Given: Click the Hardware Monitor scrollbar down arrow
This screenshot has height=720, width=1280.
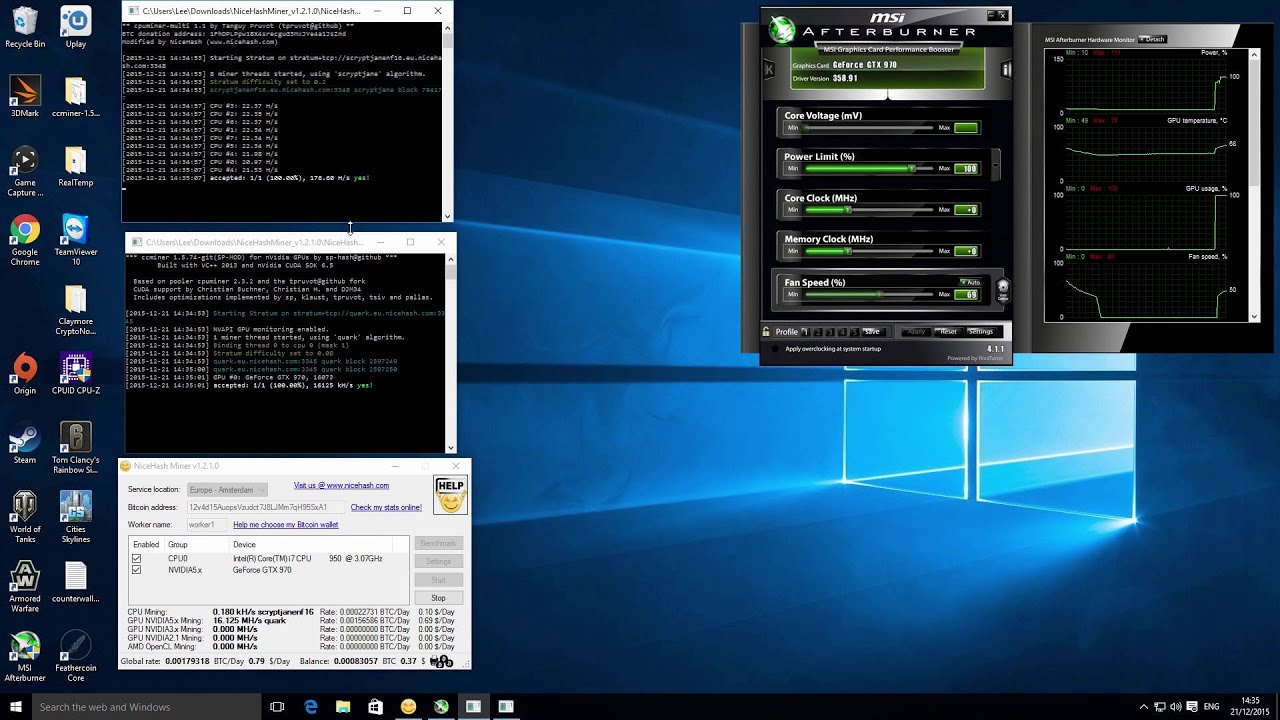Looking at the screenshot, I should click(1255, 317).
